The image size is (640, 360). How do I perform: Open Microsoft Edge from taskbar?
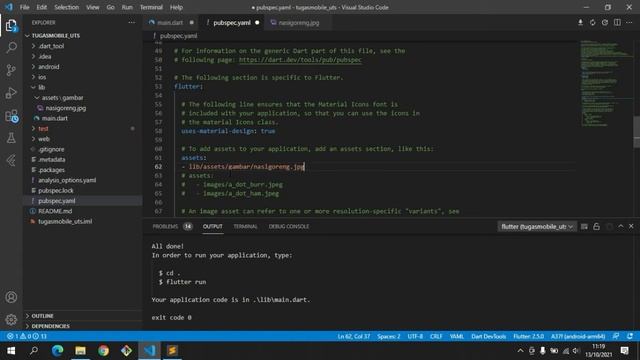[x=58, y=350]
